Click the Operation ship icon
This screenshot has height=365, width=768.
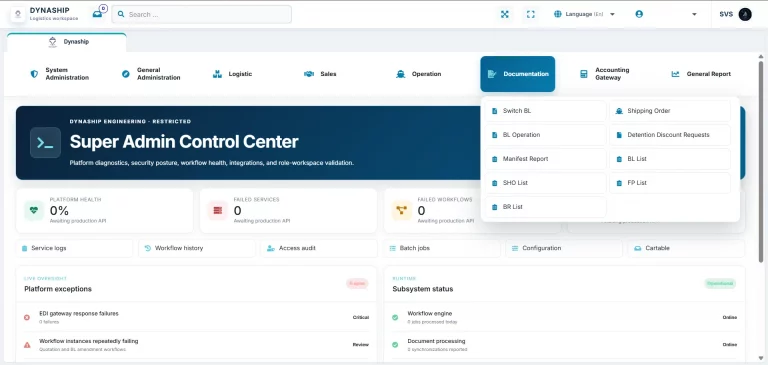(401, 74)
